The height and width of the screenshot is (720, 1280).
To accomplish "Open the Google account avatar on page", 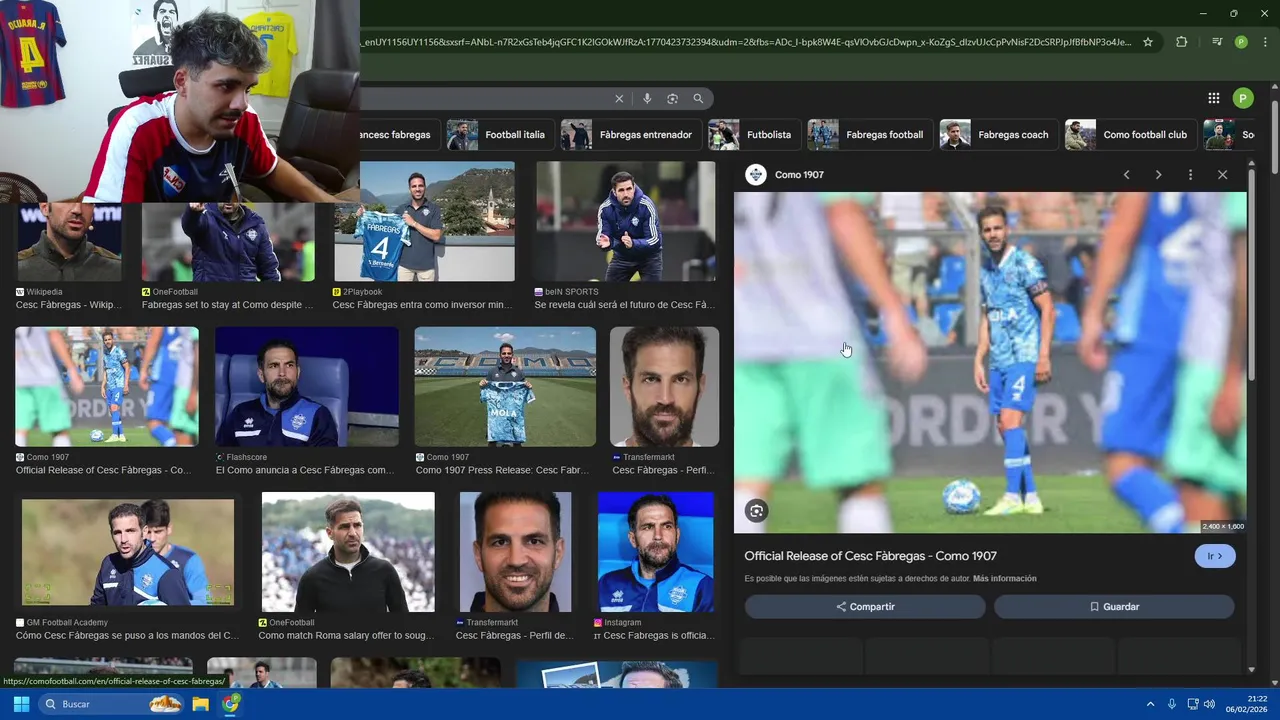I will coord(1243,98).
